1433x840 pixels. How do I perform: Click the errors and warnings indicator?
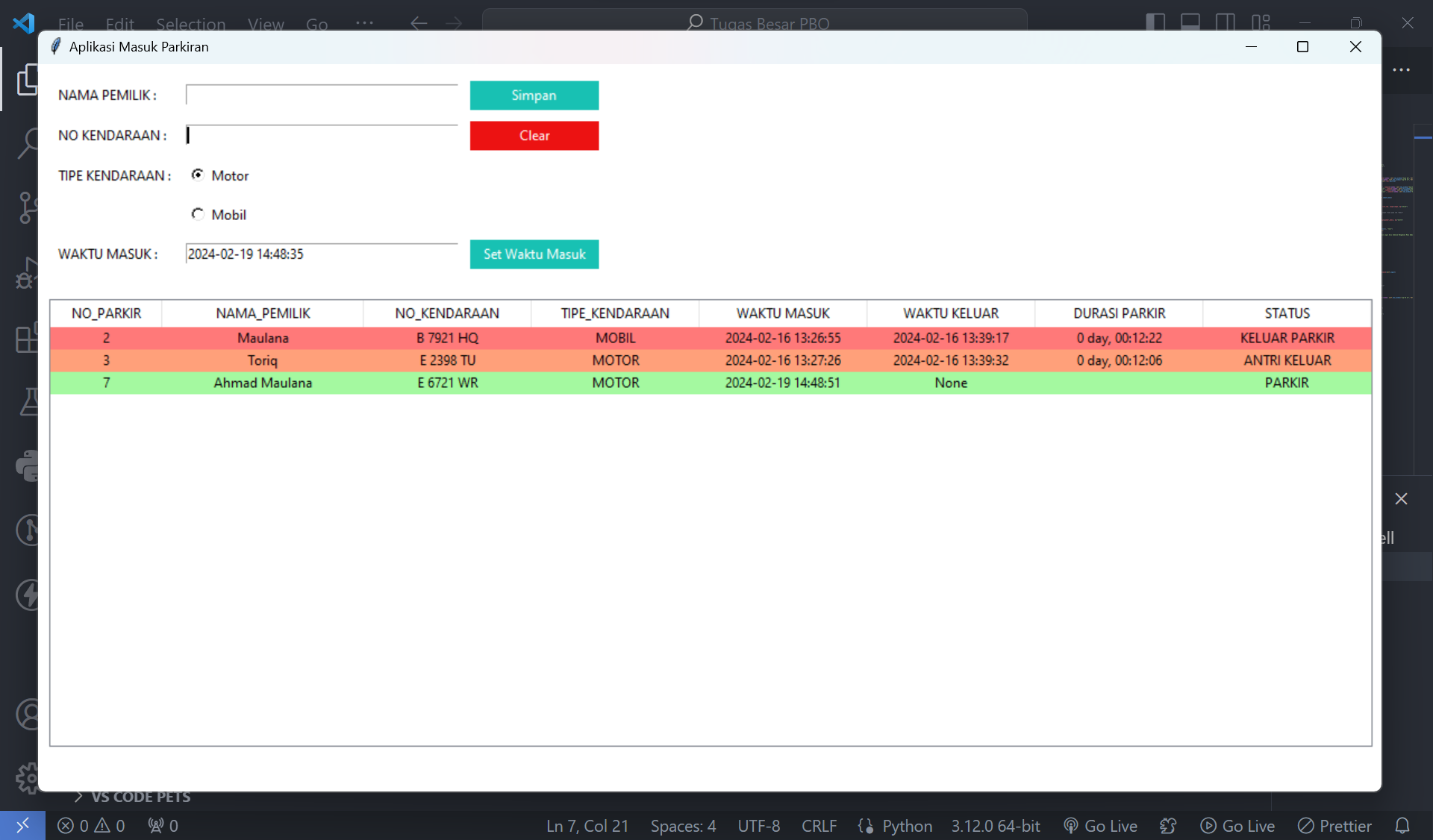91,826
